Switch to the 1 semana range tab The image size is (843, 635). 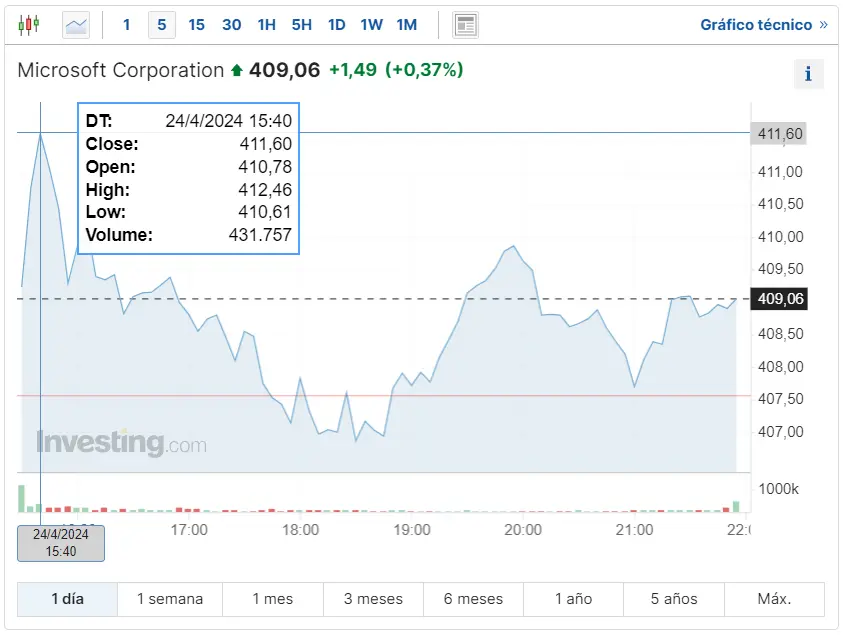pyautogui.click(x=170, y=599)
